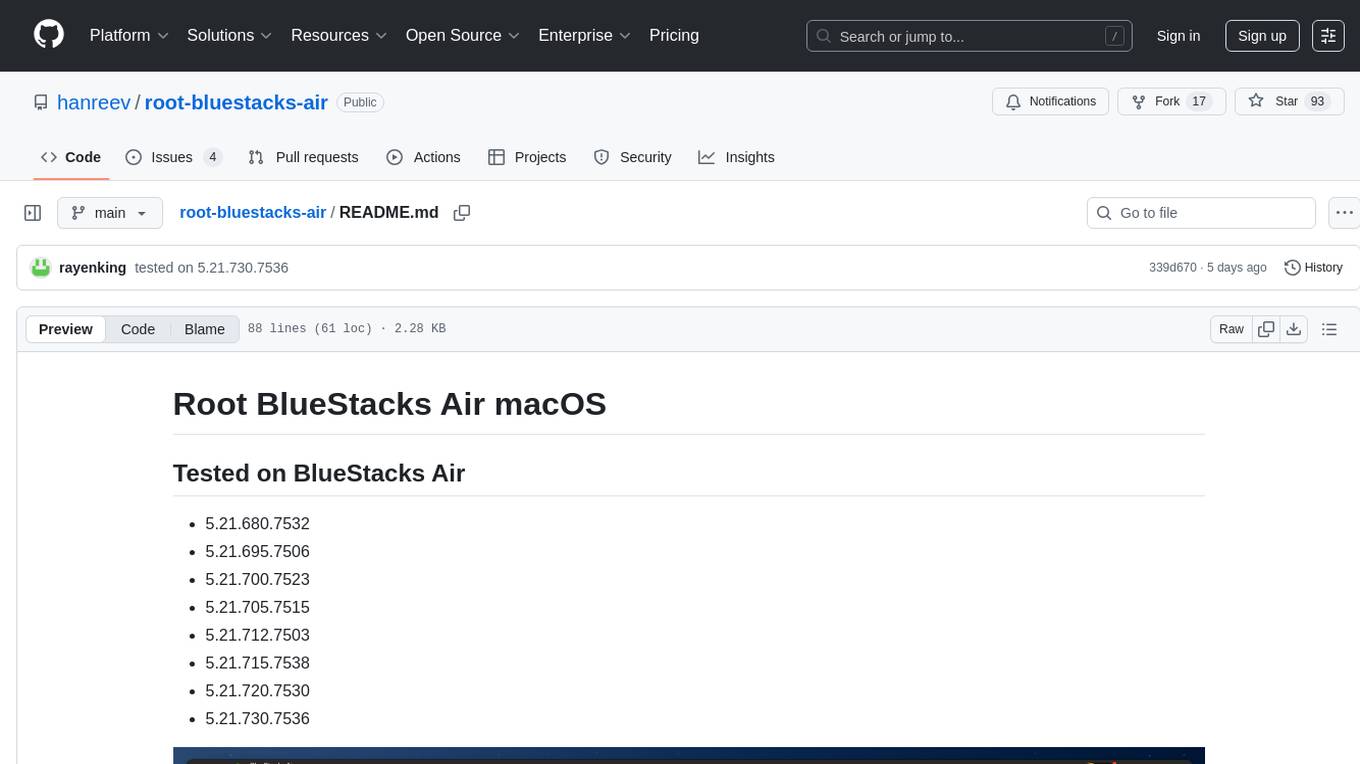Screen dimensions: 1360x764
Task: Click the Star count 93
Action: [1317, 102]
